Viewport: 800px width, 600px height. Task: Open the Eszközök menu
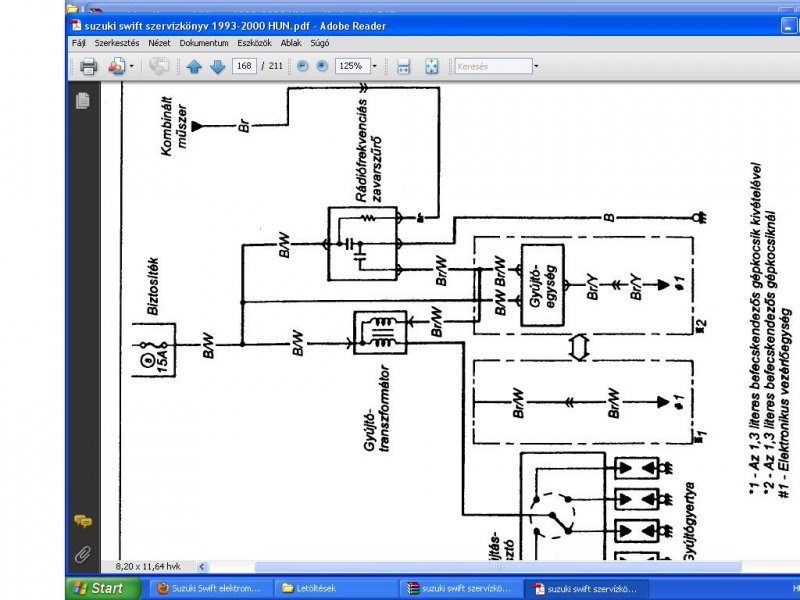tap(254, 43)
